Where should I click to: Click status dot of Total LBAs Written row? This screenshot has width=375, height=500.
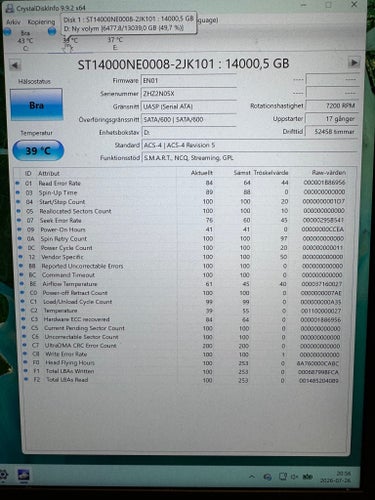click(x=26, y=371)
